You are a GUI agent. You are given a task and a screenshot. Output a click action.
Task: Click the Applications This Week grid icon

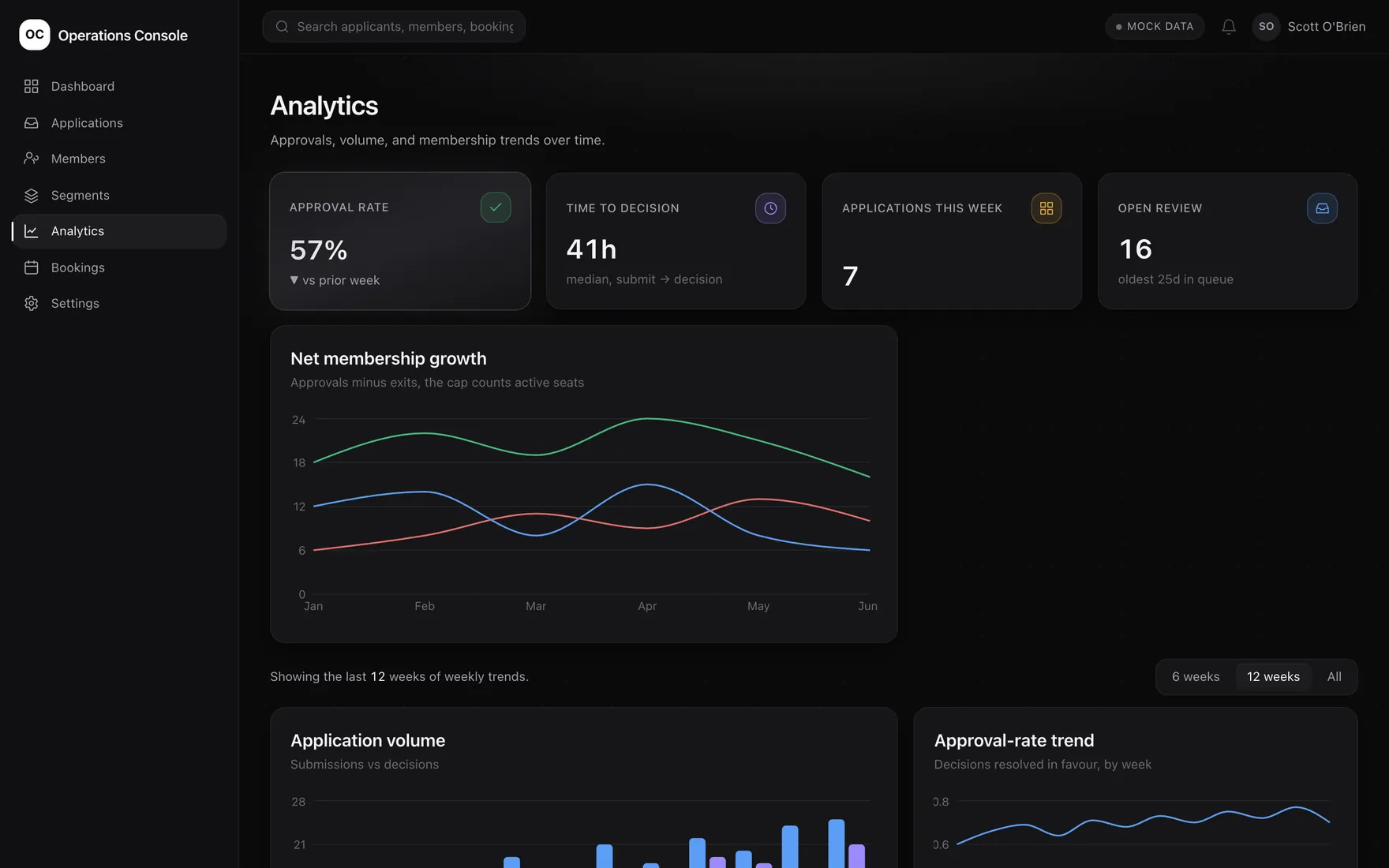[x=1046, y=208]
